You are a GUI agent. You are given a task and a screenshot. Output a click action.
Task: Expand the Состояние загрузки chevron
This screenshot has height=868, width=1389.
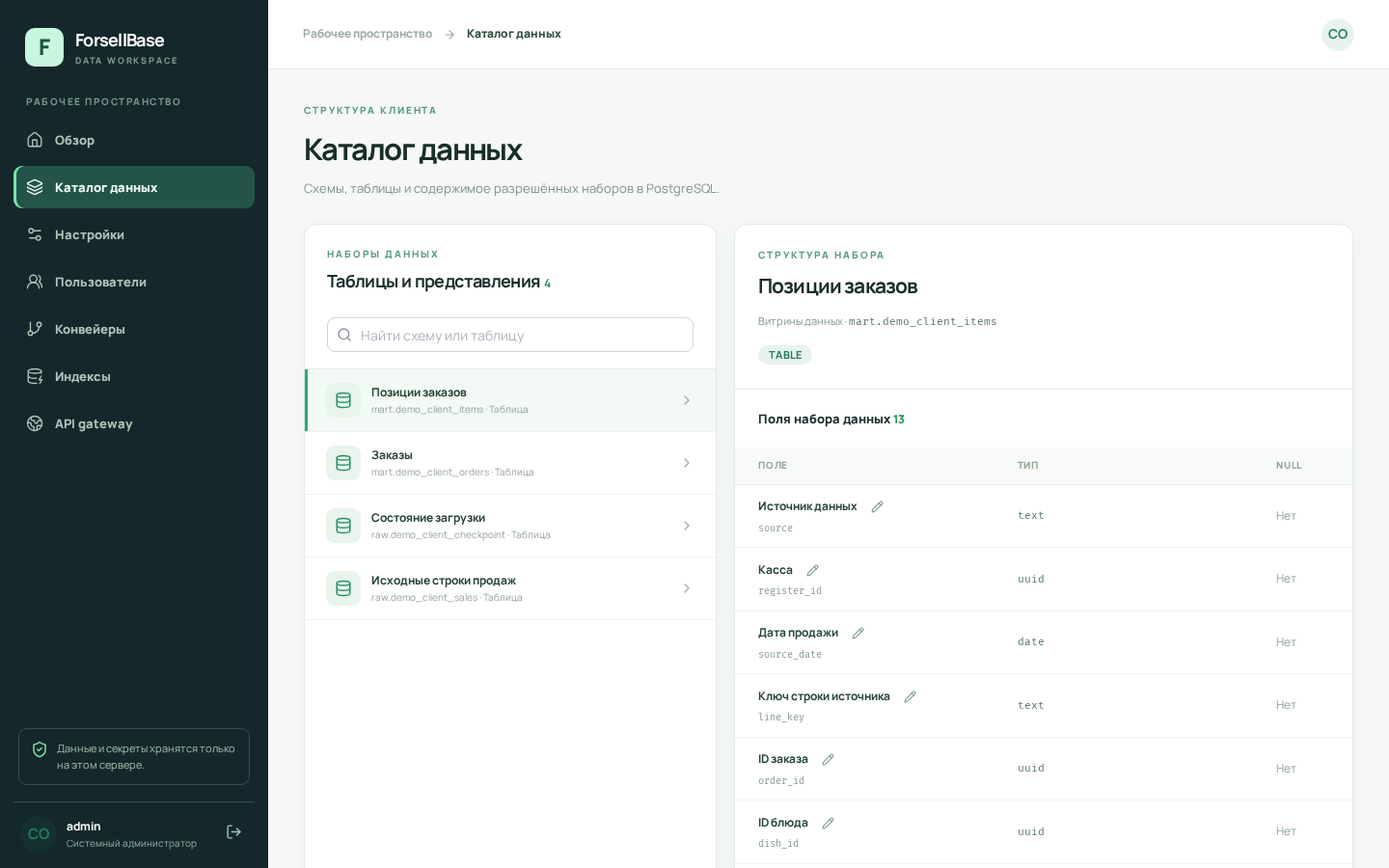click(x=687, y=526)
